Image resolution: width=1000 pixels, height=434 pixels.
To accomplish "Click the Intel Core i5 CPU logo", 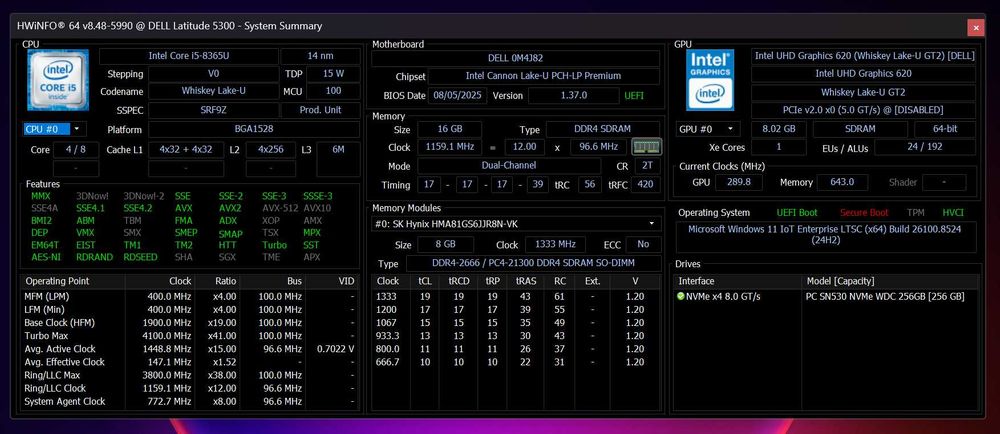I will tap(57, 82).
